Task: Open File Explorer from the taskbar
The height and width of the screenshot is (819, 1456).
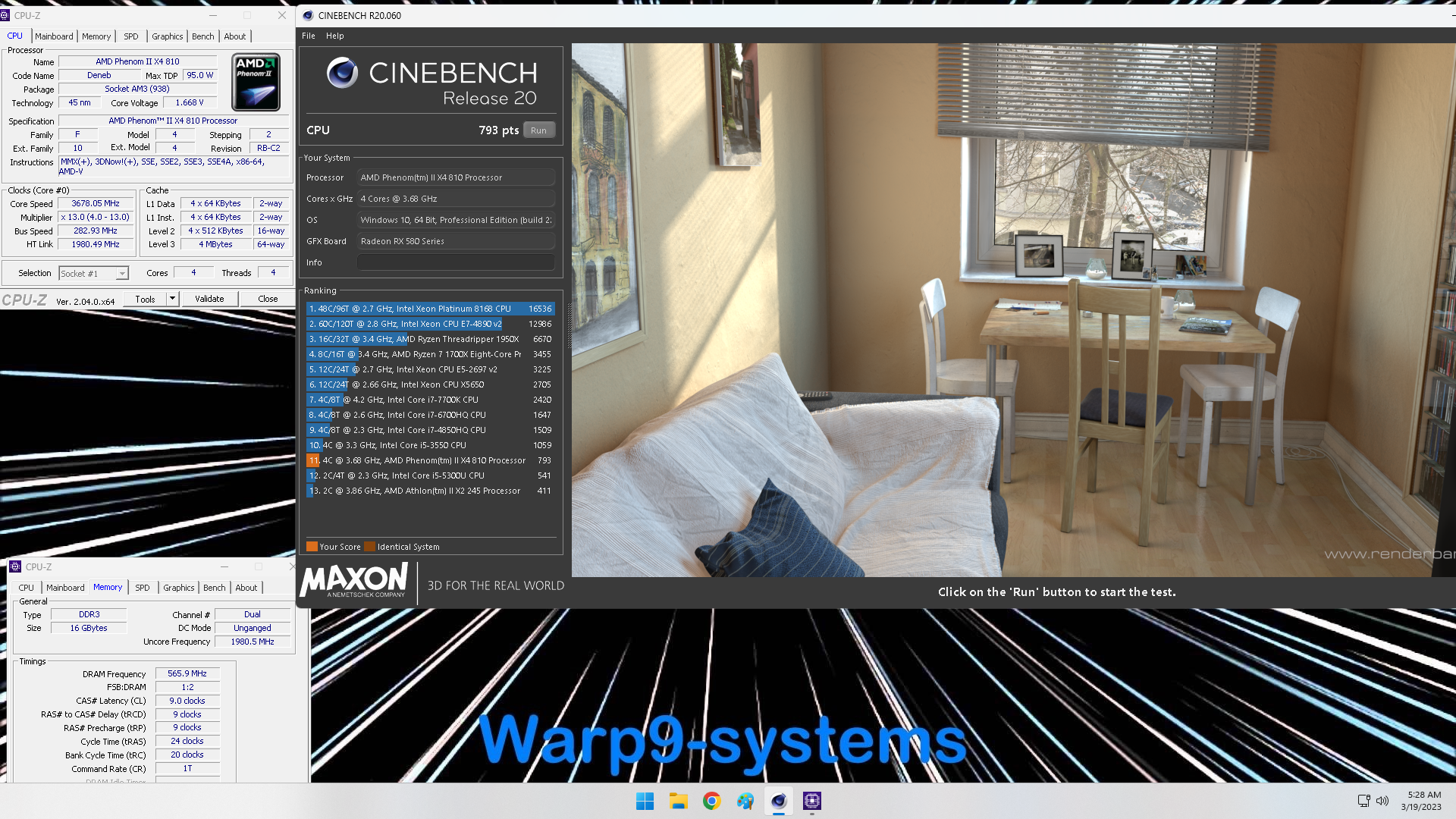Action: point(678,801)
